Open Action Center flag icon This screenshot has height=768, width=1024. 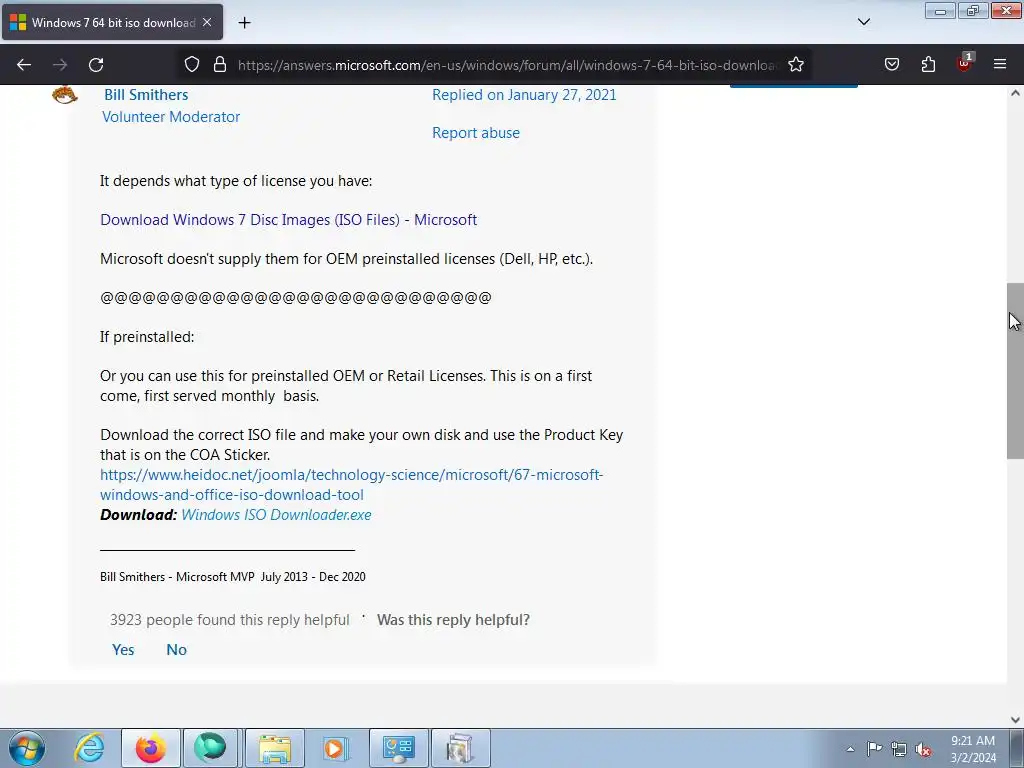pyautogui.click(x=874, y=748)
